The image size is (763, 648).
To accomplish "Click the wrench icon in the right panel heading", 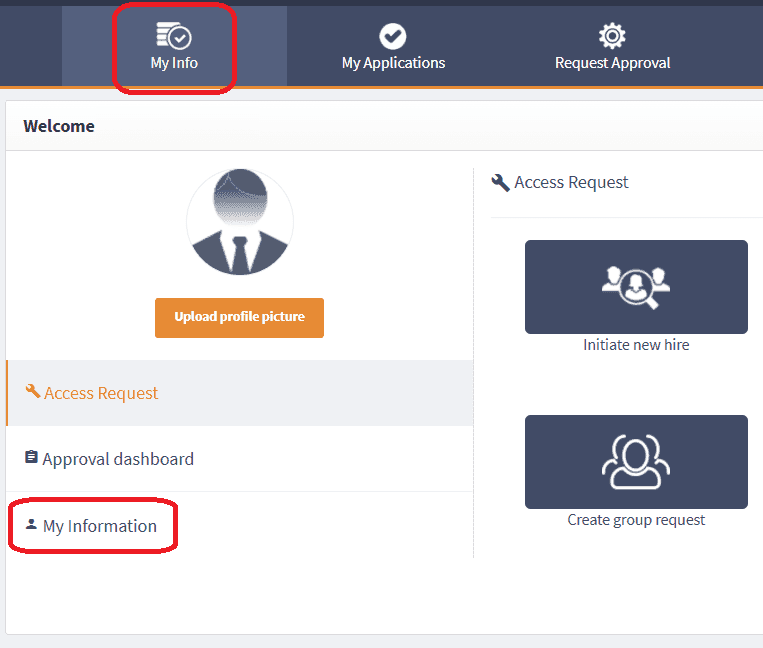I will pos(501,182).
